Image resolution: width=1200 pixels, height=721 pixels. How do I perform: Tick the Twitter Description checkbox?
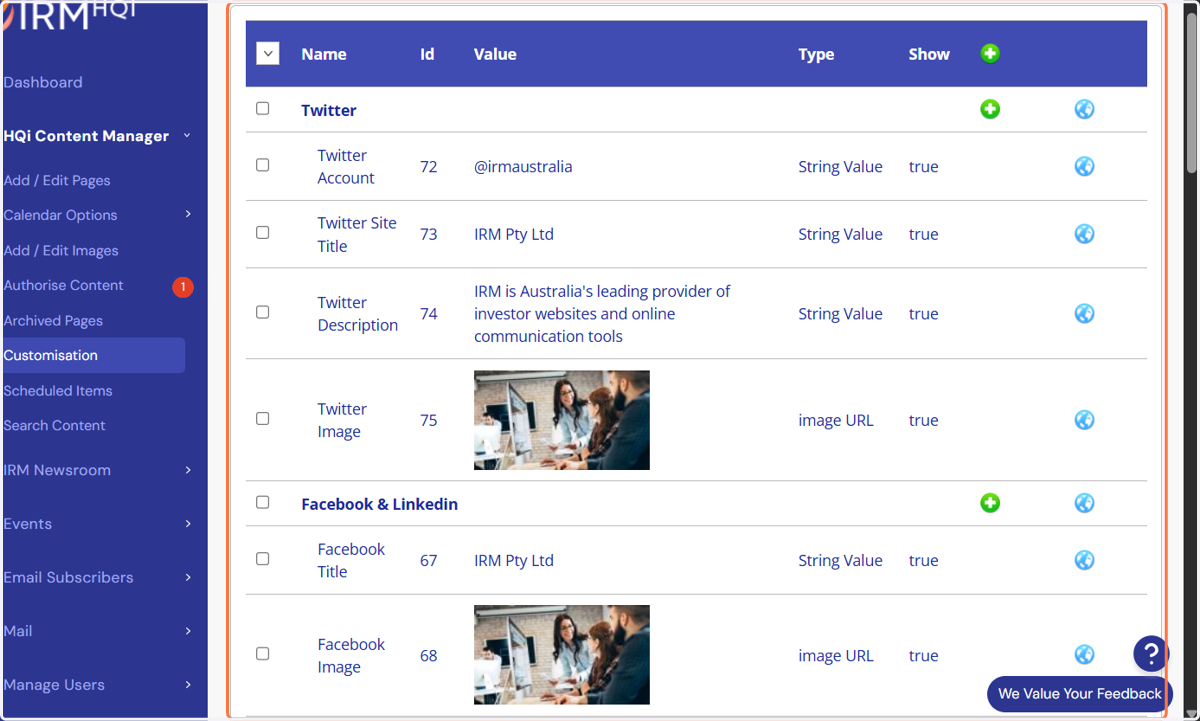pos(263,312)
